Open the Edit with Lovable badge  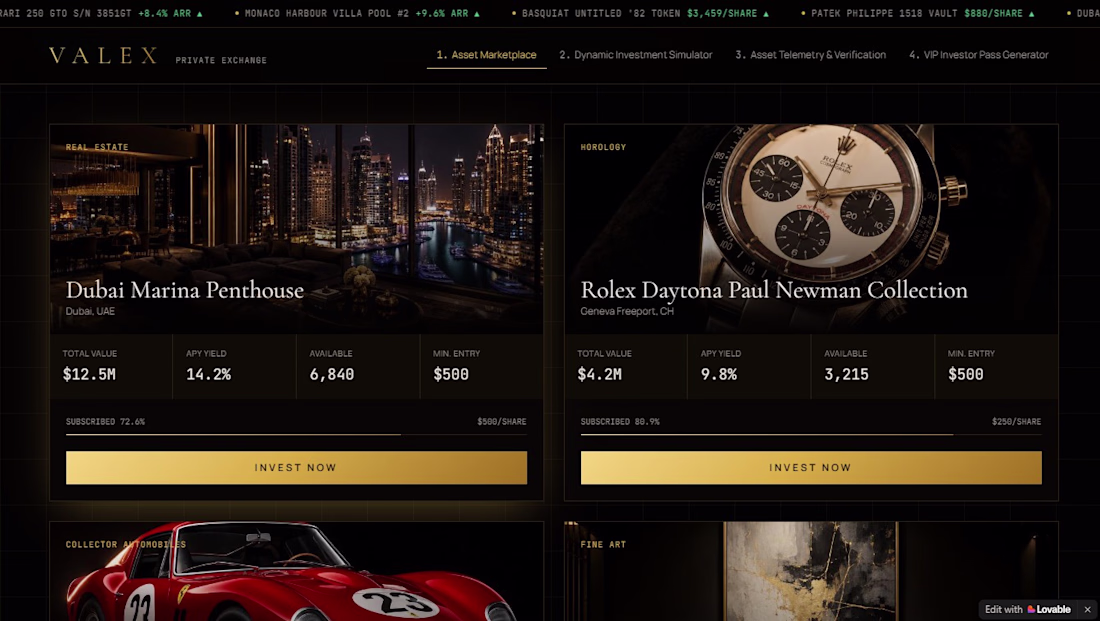pos(1028,609)
